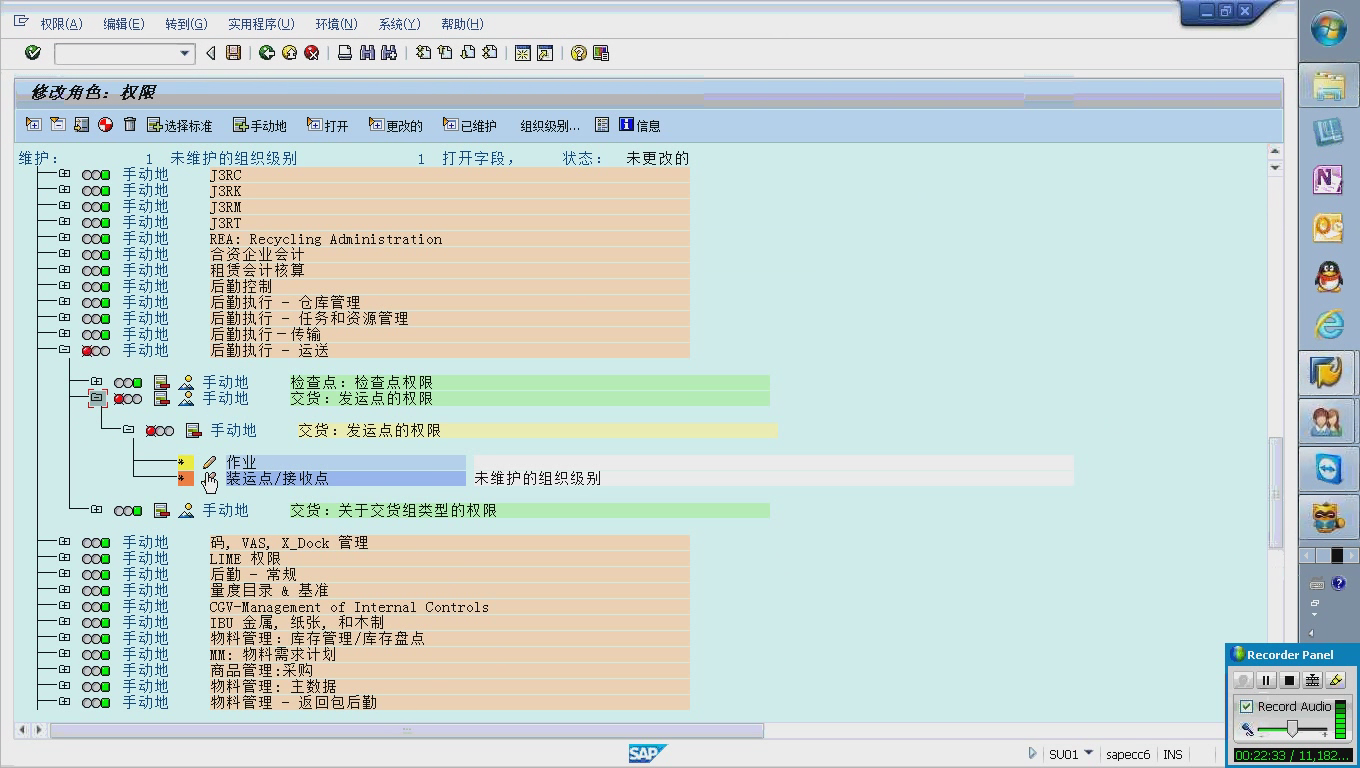Open TeamViewer from the taskbar
Screen dimensions: 1360x768
pos(1328,469)
